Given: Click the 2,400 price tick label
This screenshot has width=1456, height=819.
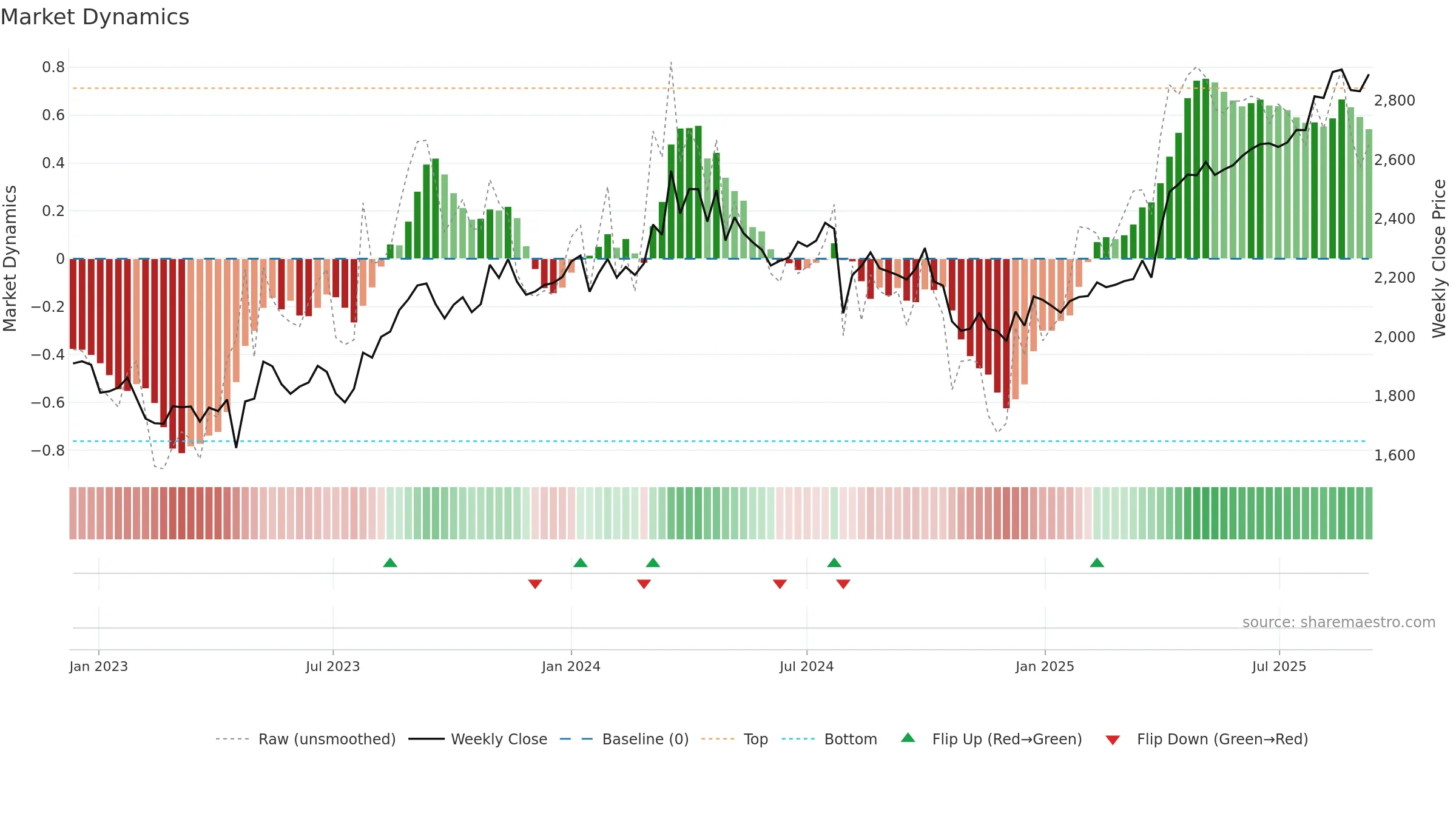Looking at the screenshot, I should 1395,219.
